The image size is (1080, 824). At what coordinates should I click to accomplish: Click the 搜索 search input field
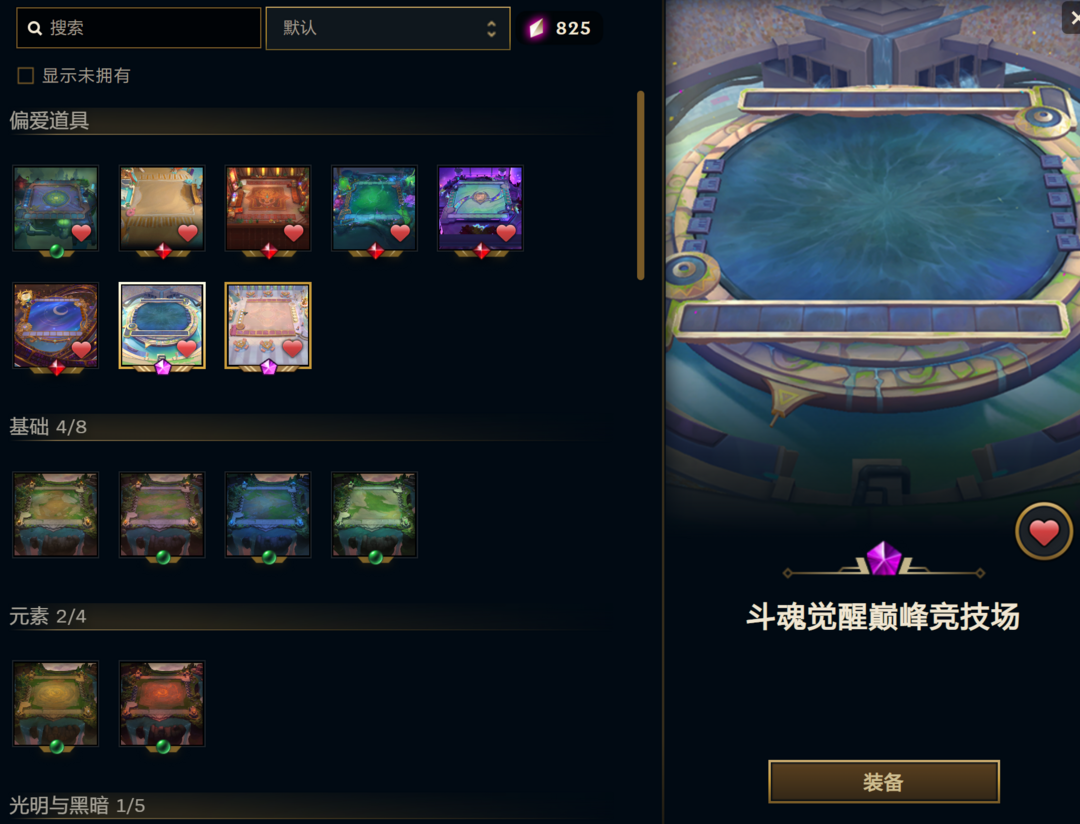pyautogui.click(x=138, y=28)
